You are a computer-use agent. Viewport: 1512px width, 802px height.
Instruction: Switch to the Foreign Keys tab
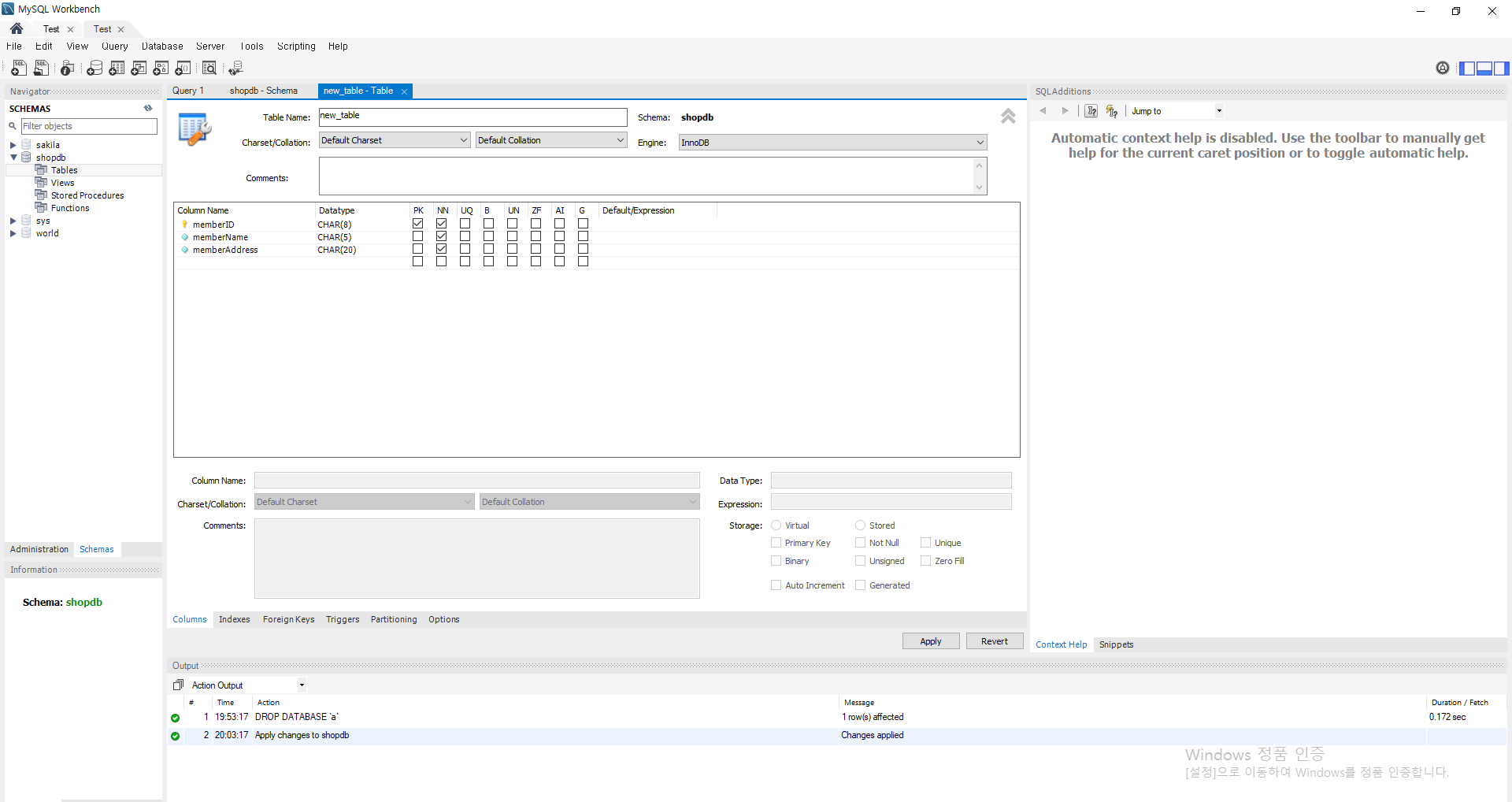[288, 619]
